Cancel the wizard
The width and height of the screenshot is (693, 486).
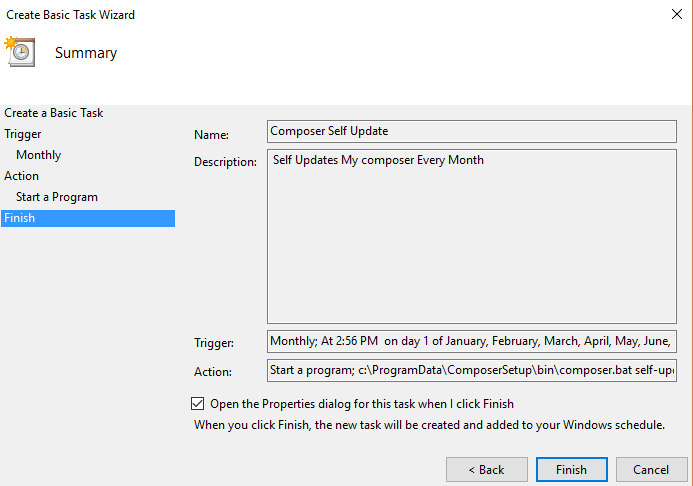[650, 469]
